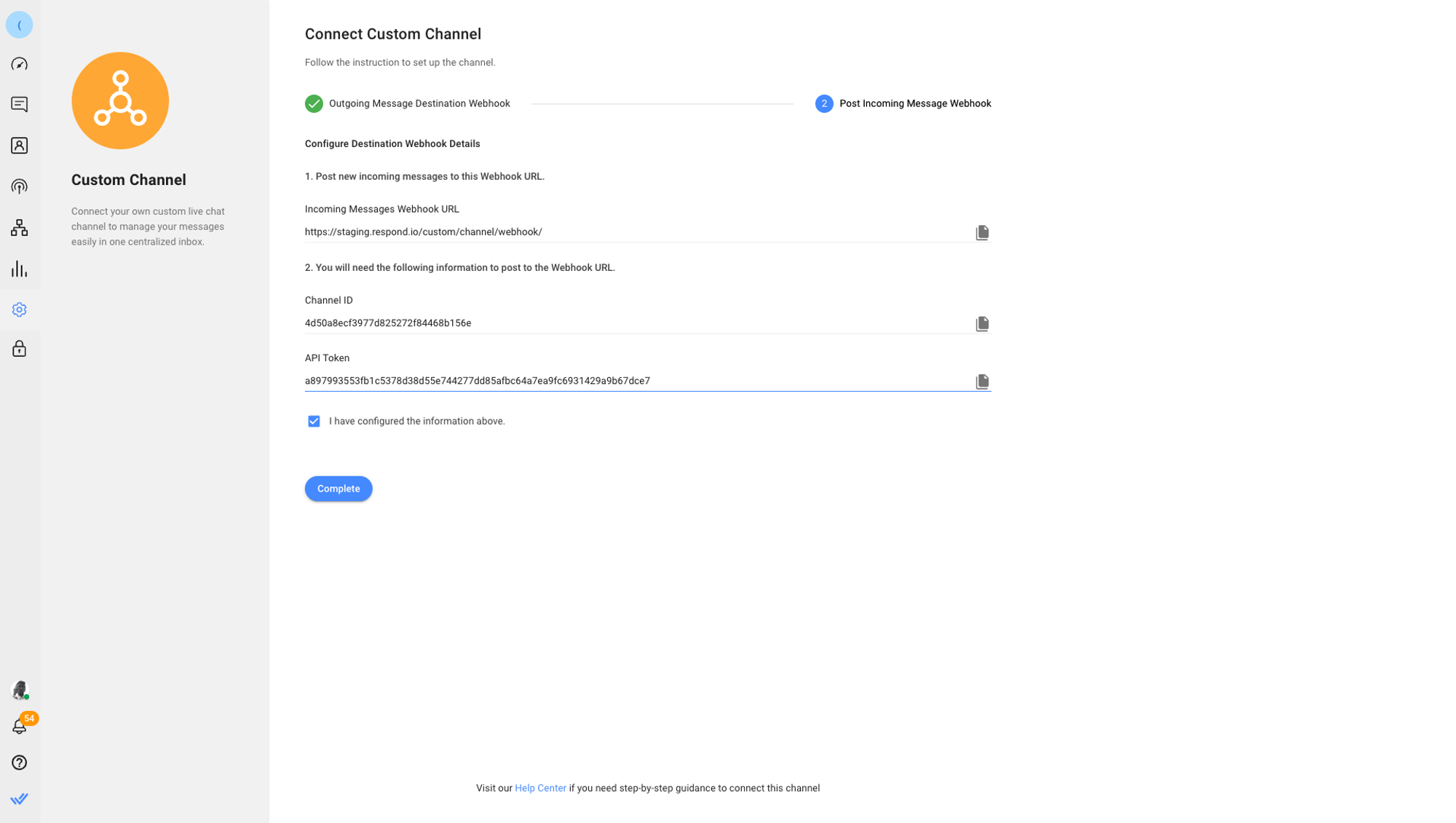Open the Help Center link
Image resolution: width=1456 pixels, height=823 pixels.
(x=540, y=788)
